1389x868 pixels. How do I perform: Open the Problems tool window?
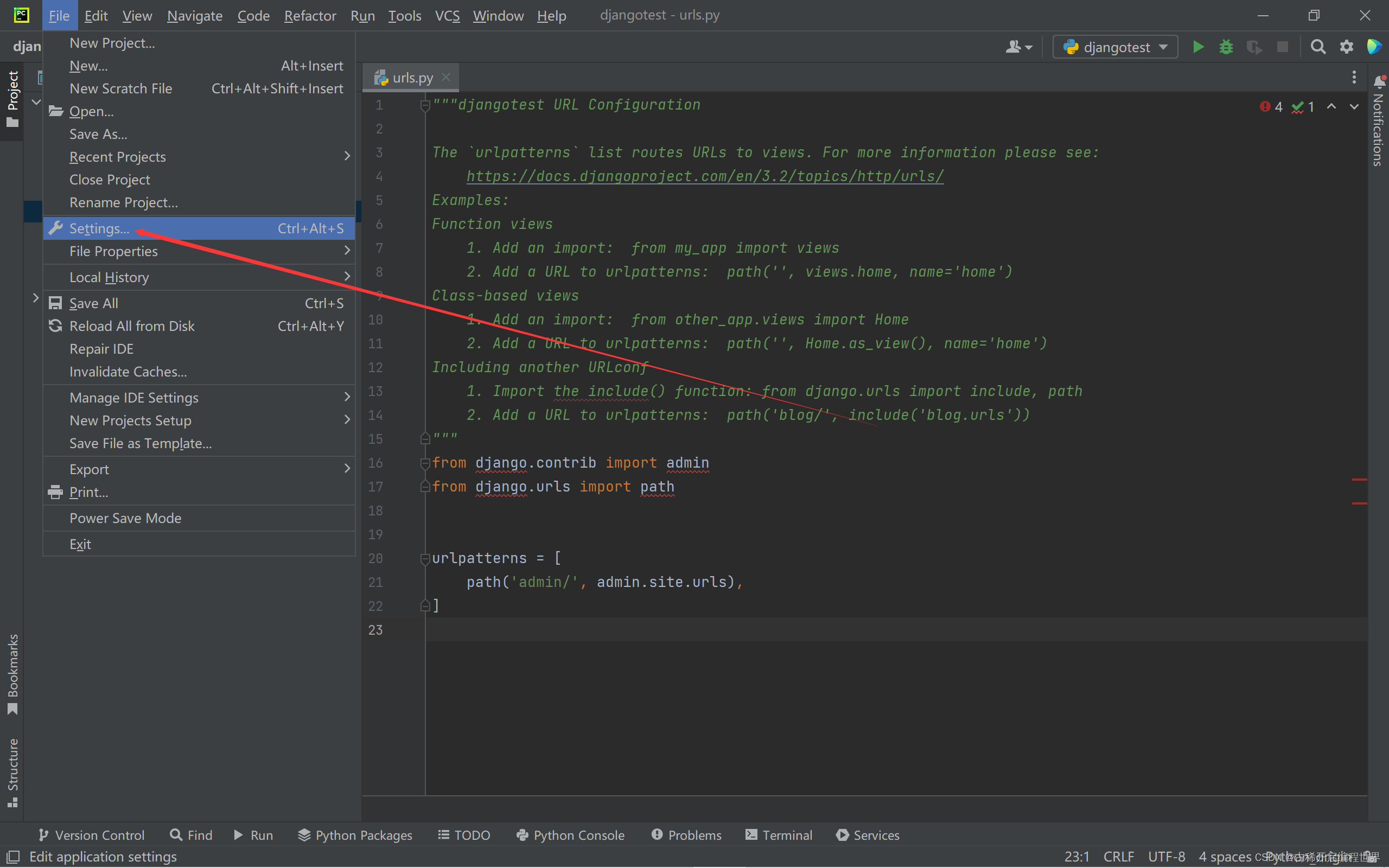(x=686, y=835)
